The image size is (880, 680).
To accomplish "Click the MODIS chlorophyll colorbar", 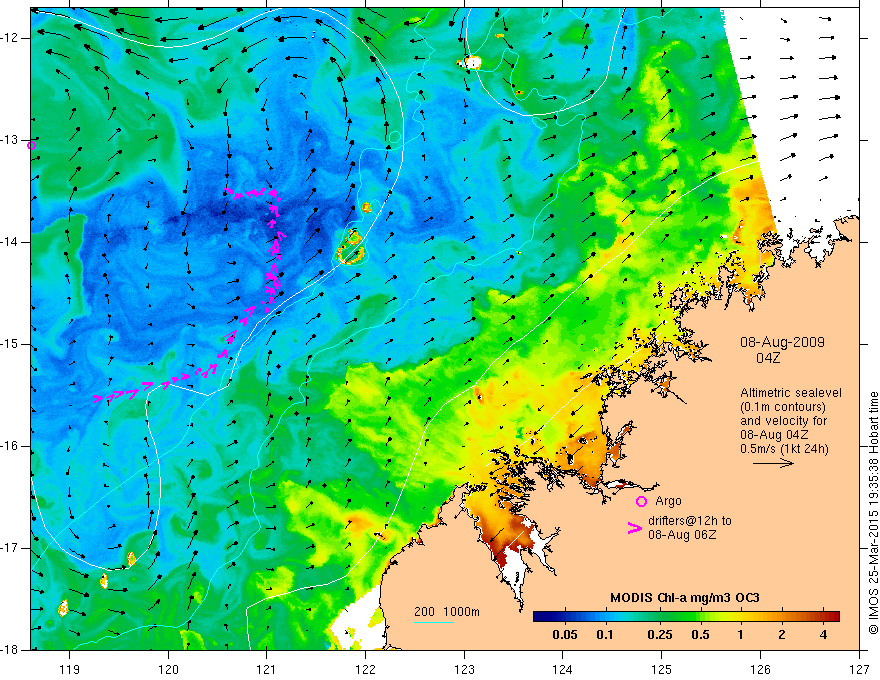I will coord(686,617).
